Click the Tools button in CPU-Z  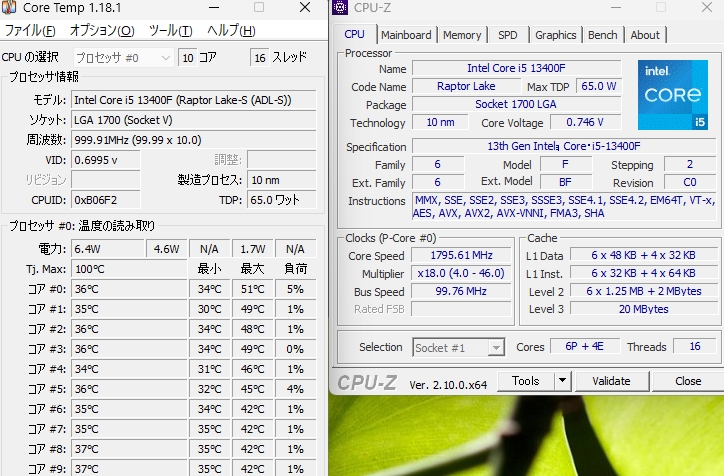(x=525, y=381)
